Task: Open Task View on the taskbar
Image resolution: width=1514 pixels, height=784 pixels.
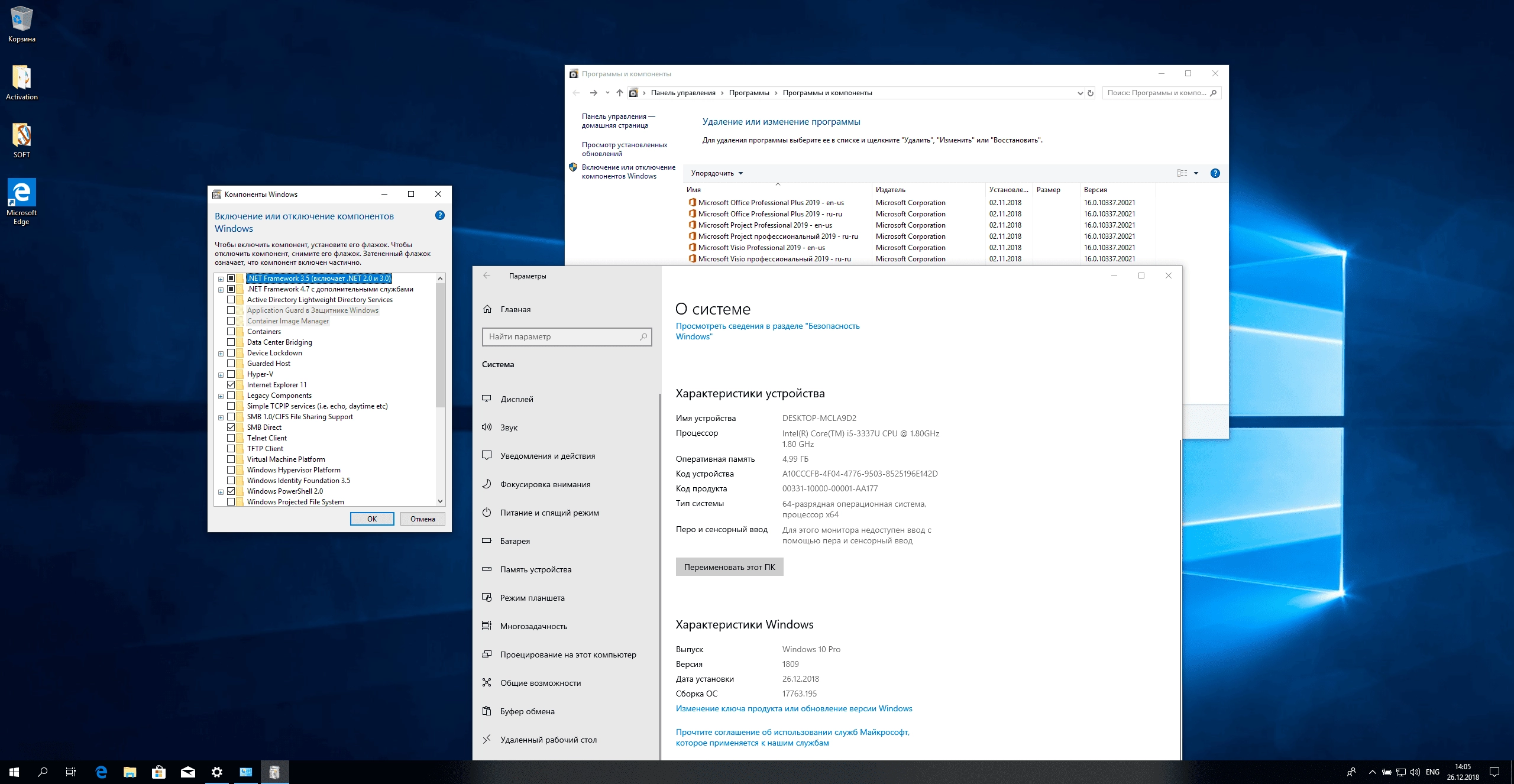Action: pos(71,772)
